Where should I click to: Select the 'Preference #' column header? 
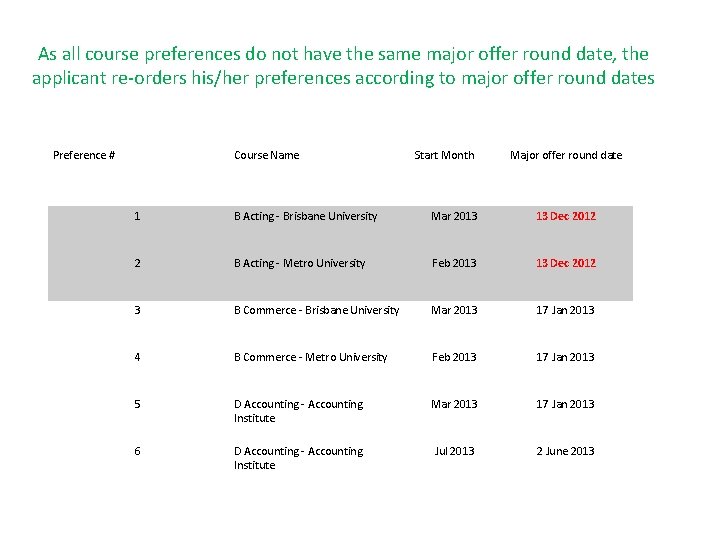click(x=84, y=155)
